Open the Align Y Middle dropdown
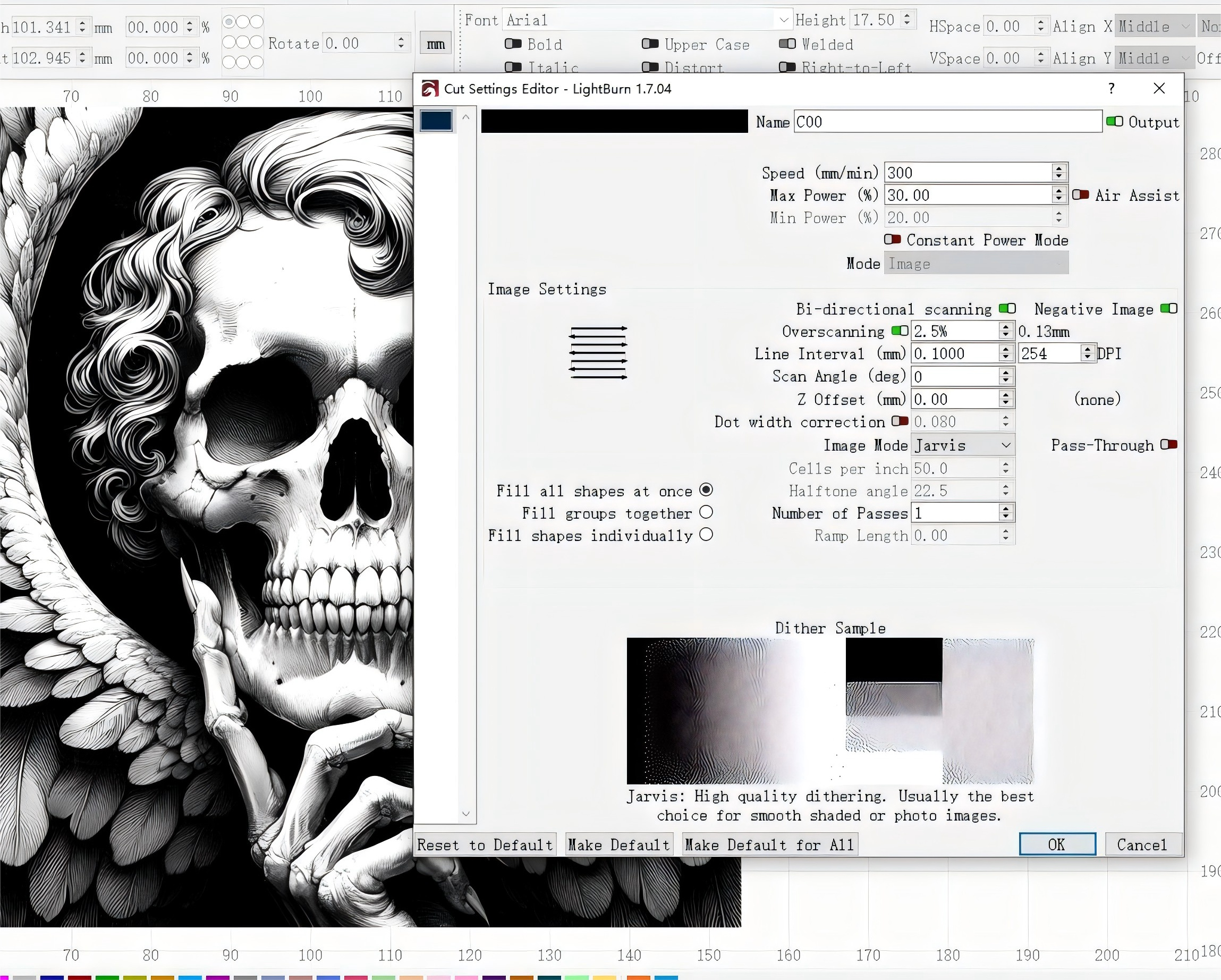 [x=1154, y=58]
